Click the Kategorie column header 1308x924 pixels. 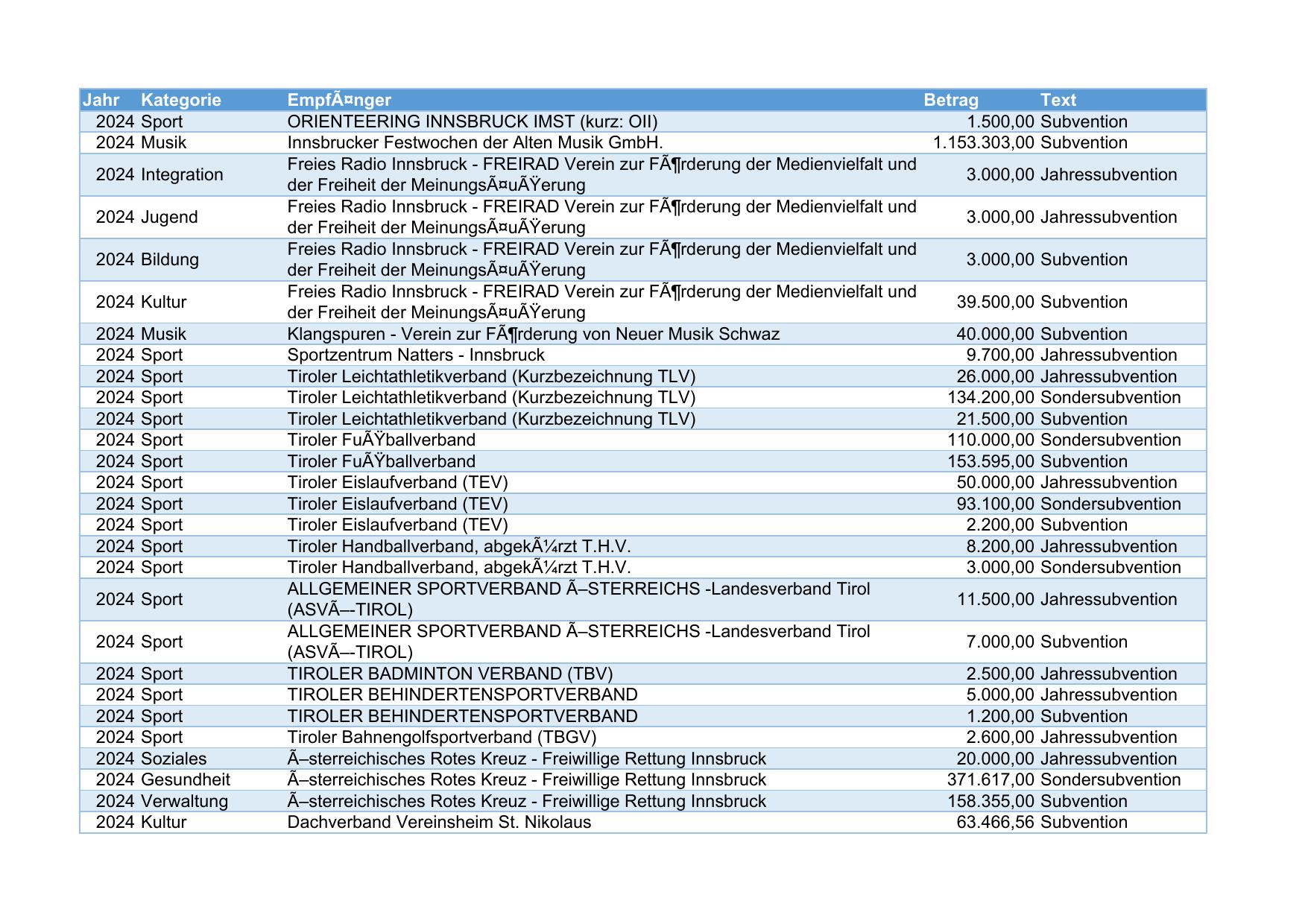181,100
